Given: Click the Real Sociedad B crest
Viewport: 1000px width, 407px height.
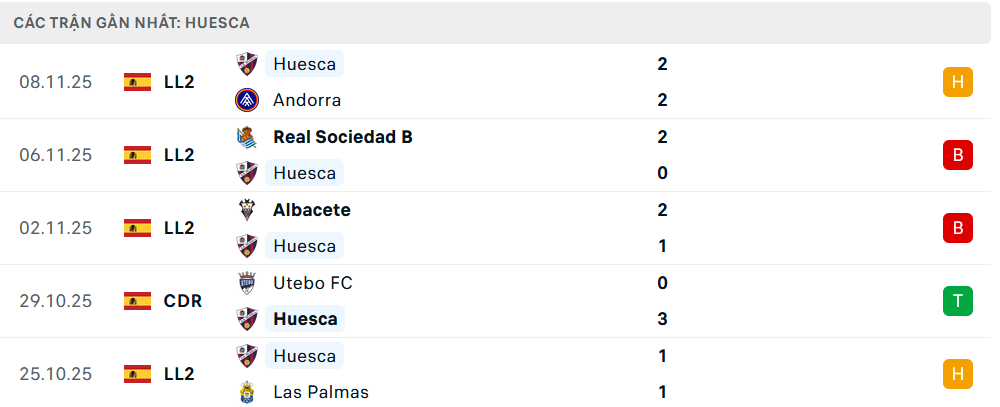Looking at the screenshot, I should point(247,137).
